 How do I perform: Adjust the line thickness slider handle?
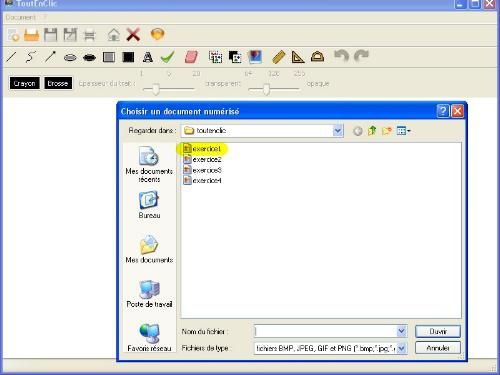pos(156,89)
